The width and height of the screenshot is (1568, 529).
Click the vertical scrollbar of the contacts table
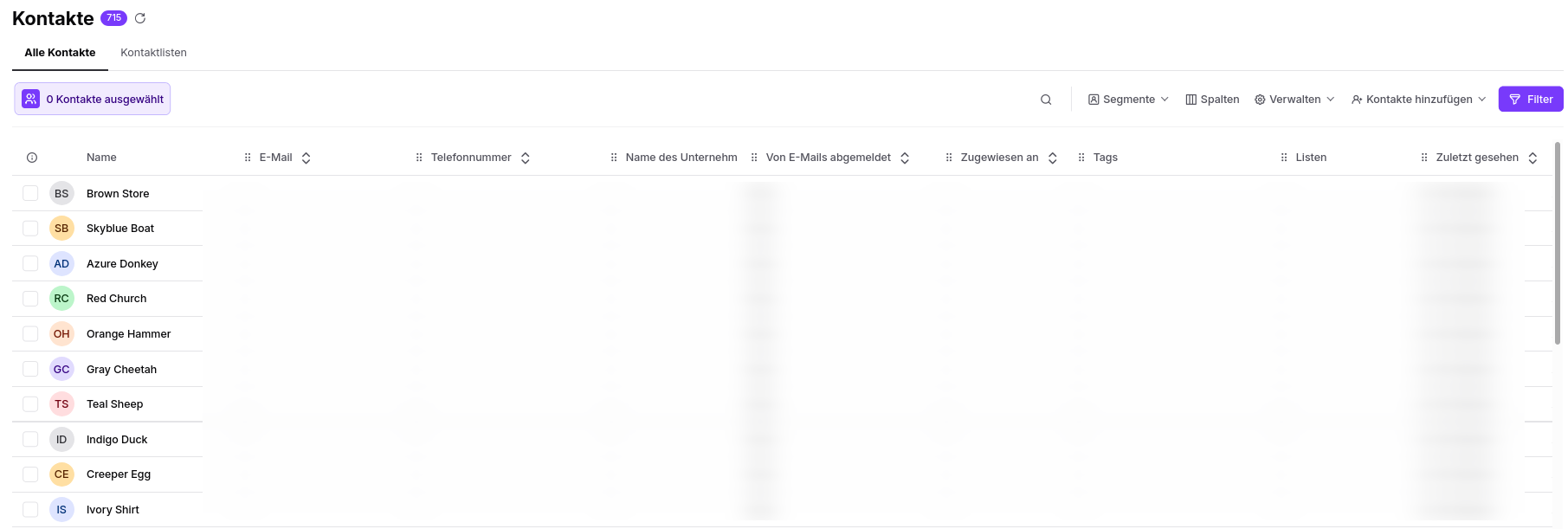pyautogui.click(x=1558, y=243)
